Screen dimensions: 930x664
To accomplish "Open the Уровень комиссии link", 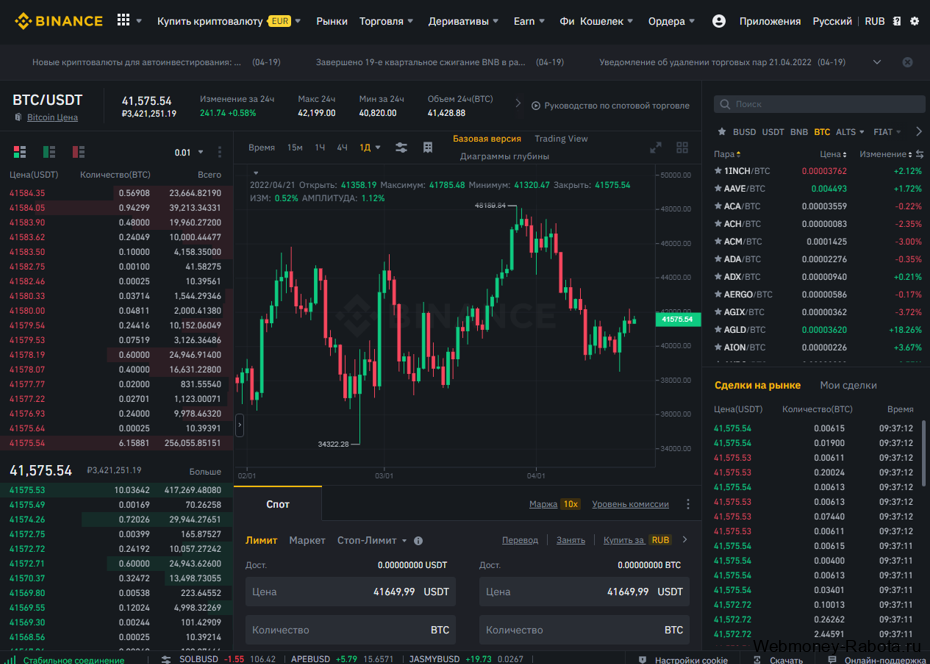I will (x=630, y=505).
